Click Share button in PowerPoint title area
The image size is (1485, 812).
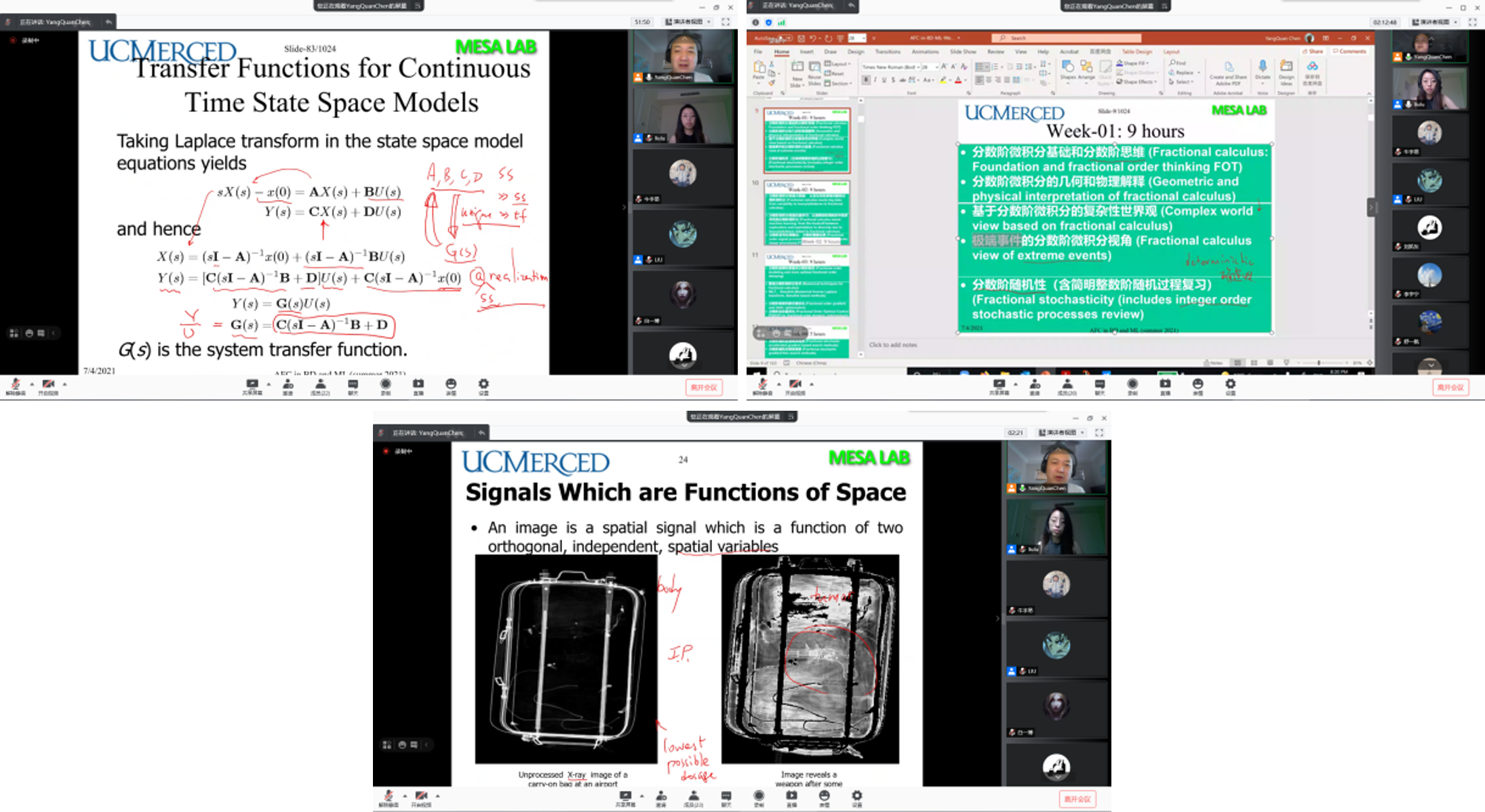[1313, 52]
